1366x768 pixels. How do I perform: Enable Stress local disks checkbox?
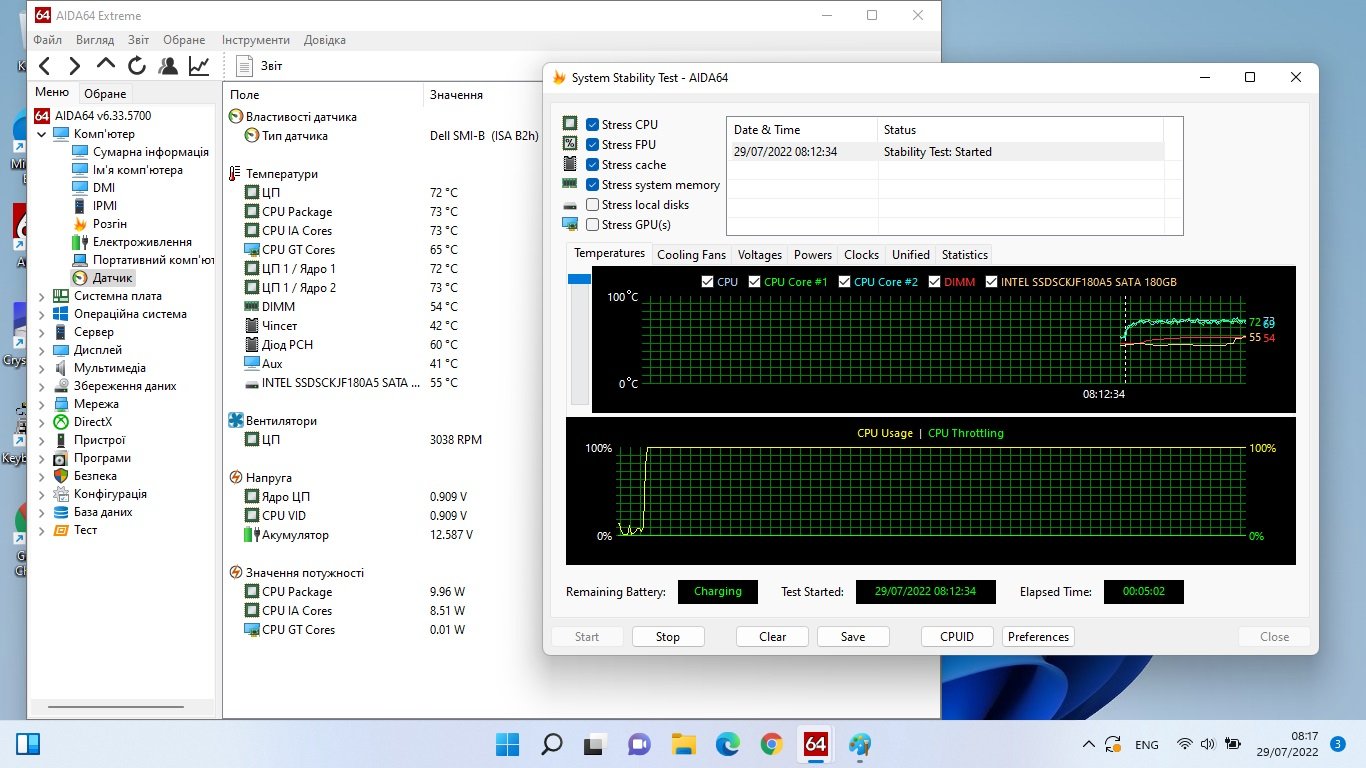tap(593, 205)
